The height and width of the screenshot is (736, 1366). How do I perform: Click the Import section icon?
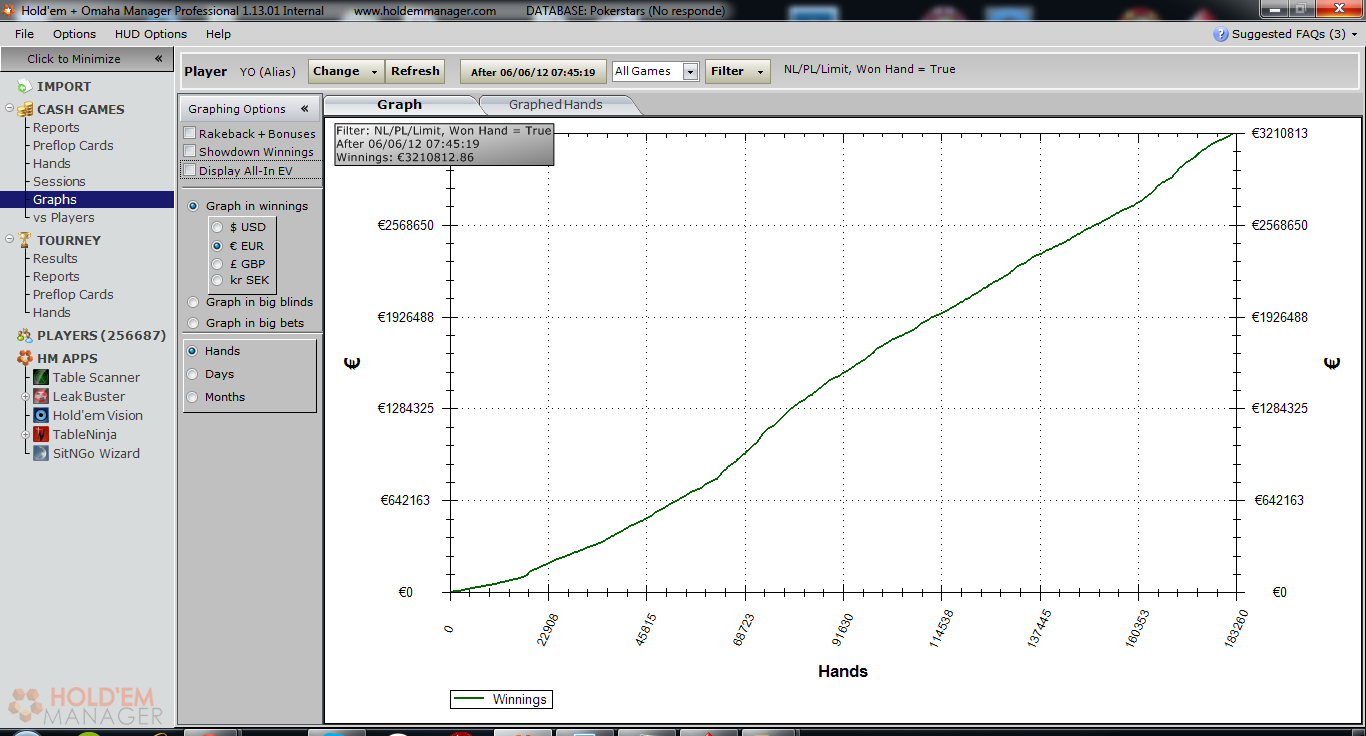tap(24, 87)
